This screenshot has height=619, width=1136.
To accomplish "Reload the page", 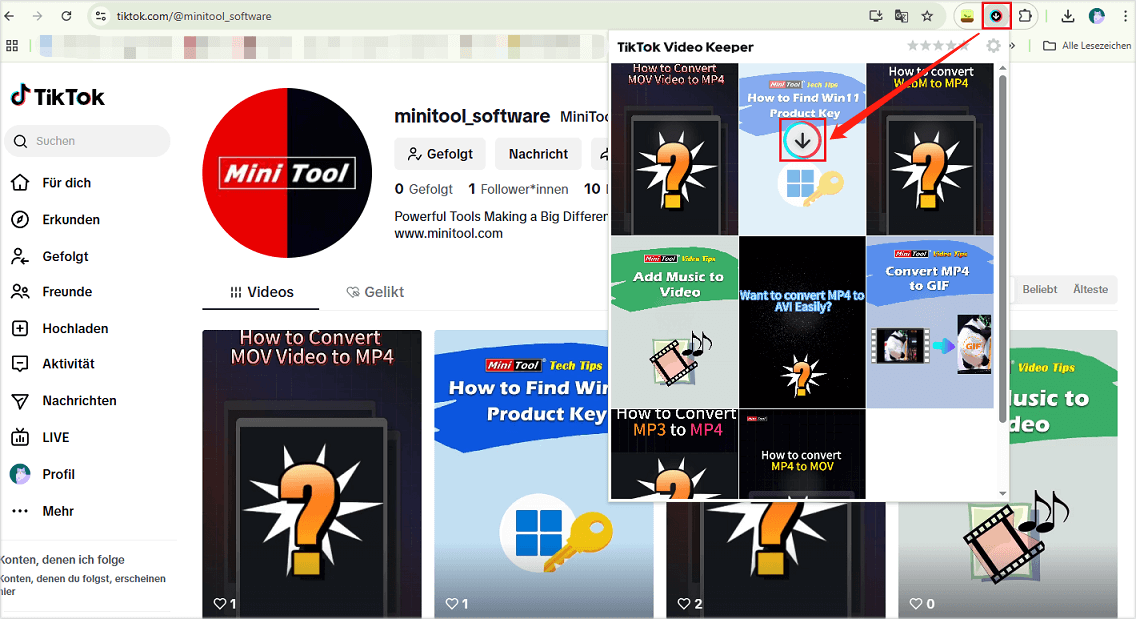I will click(66, 16).
